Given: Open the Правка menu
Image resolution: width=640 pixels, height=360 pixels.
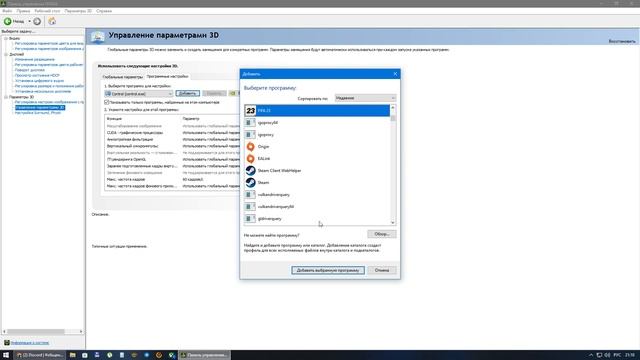Looking at the screenshot, I should pos(23,11).
